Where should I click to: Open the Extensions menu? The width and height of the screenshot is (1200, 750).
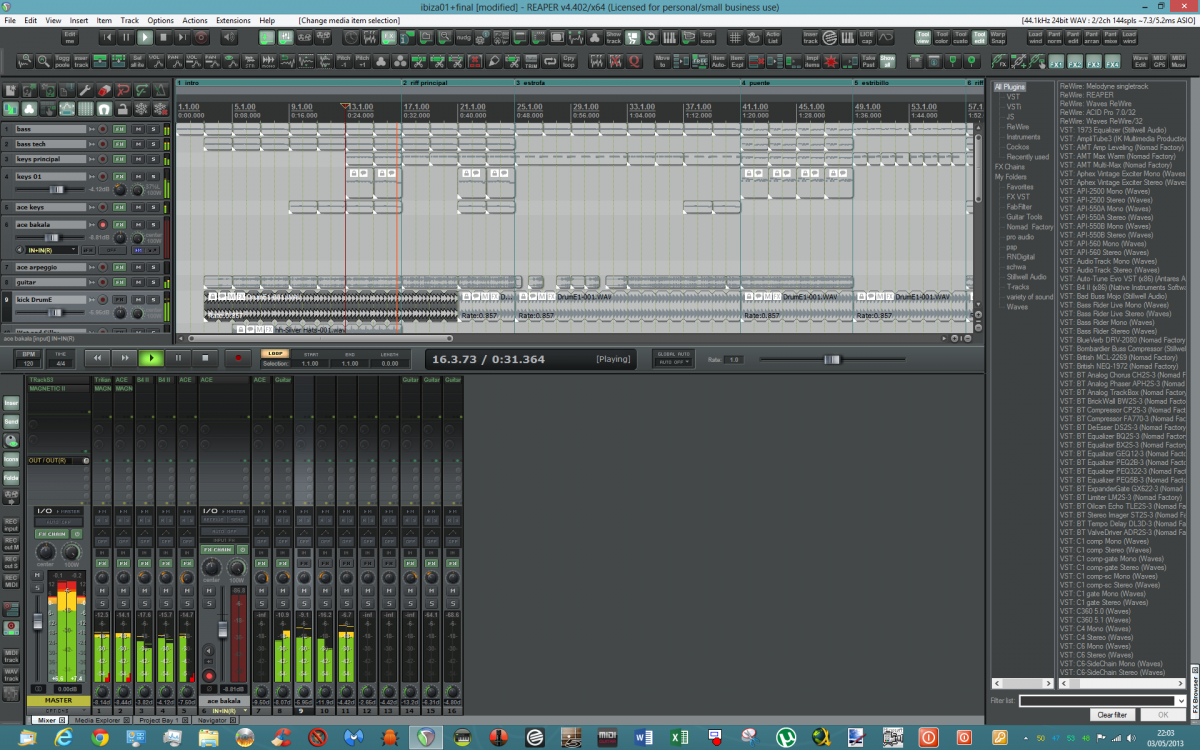233,20
